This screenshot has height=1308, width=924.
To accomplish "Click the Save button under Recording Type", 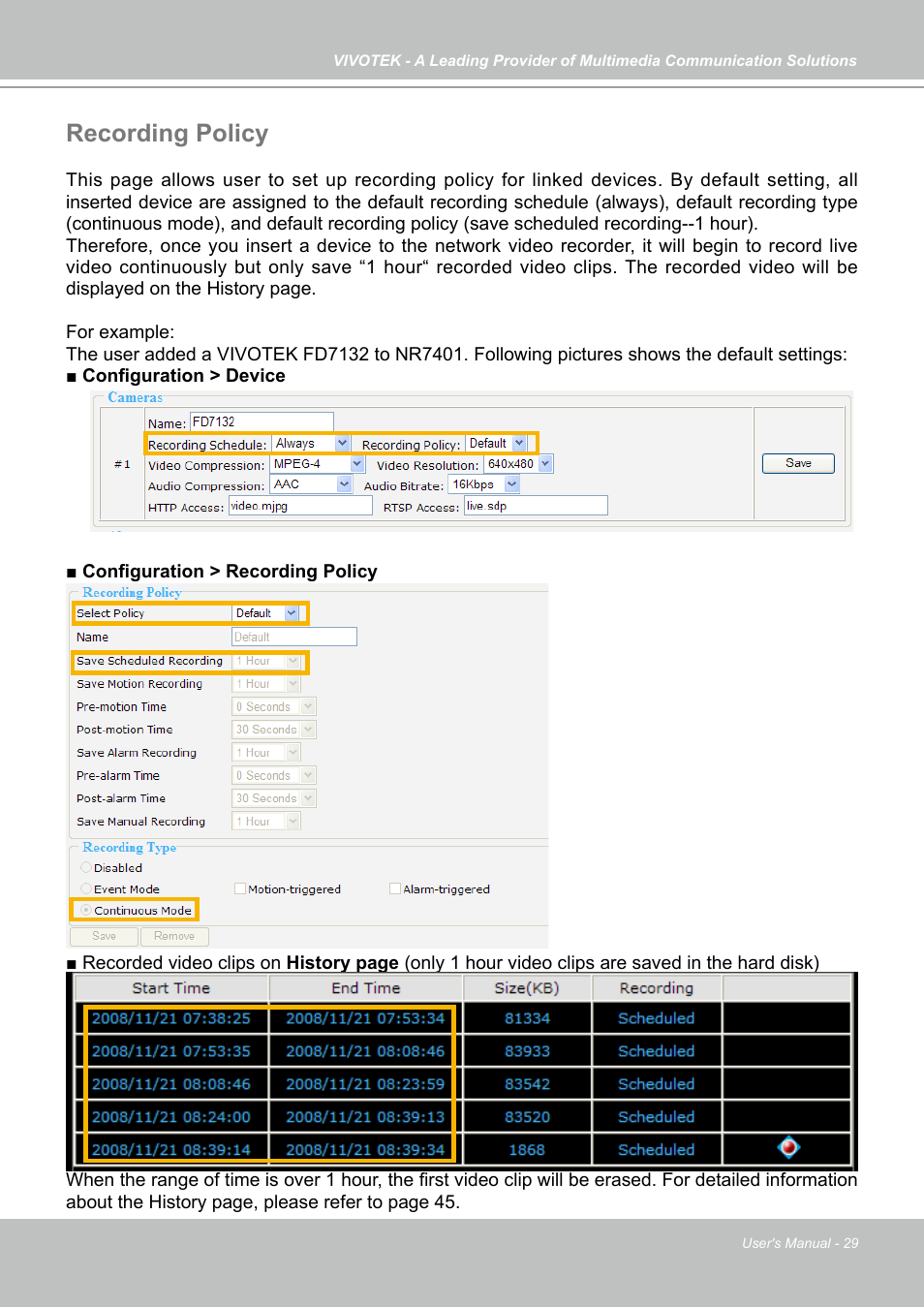I will (x=105, y=936).
